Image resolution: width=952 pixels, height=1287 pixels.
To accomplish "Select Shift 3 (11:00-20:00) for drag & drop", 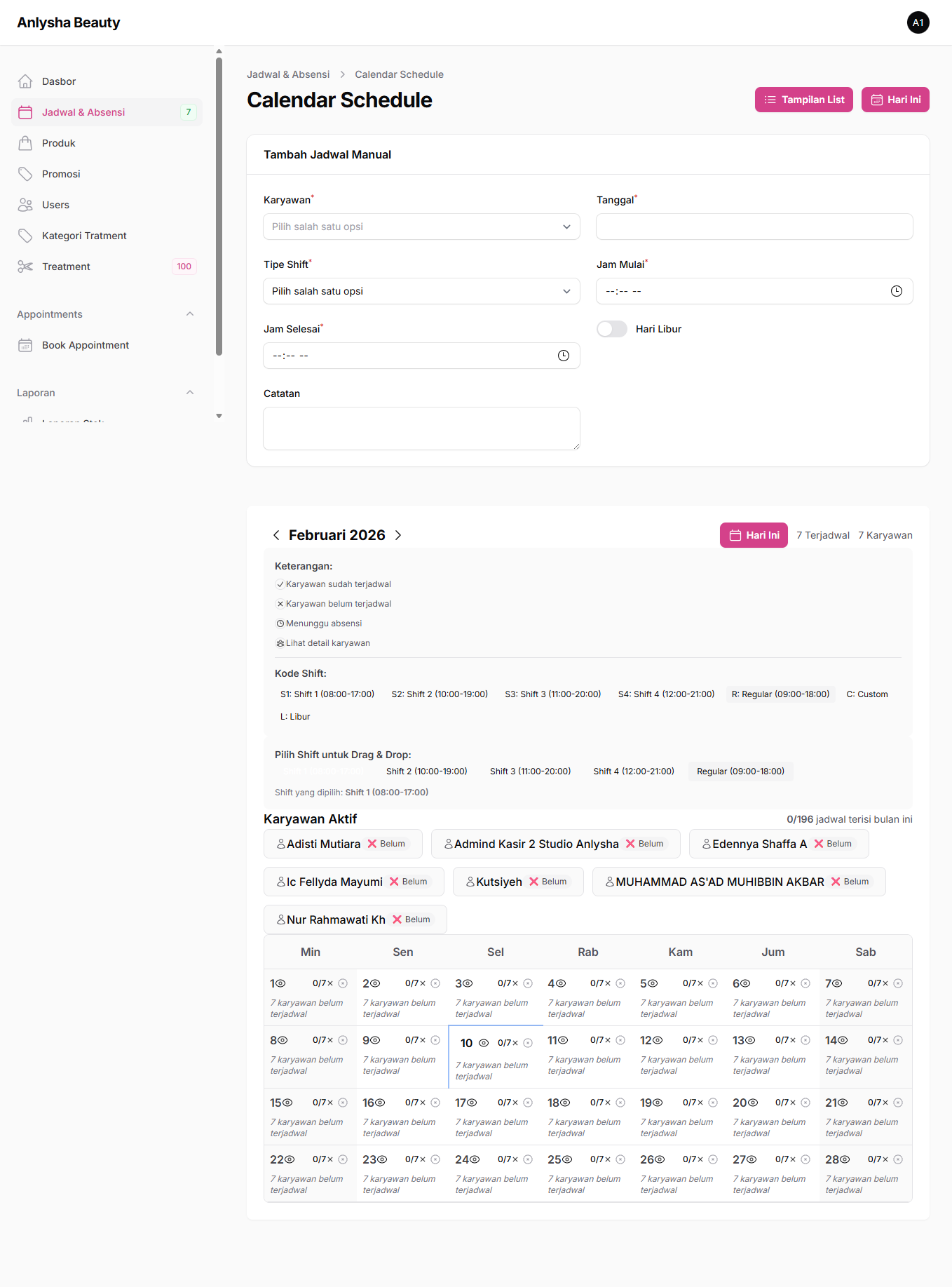I will [x=530, y=771].
